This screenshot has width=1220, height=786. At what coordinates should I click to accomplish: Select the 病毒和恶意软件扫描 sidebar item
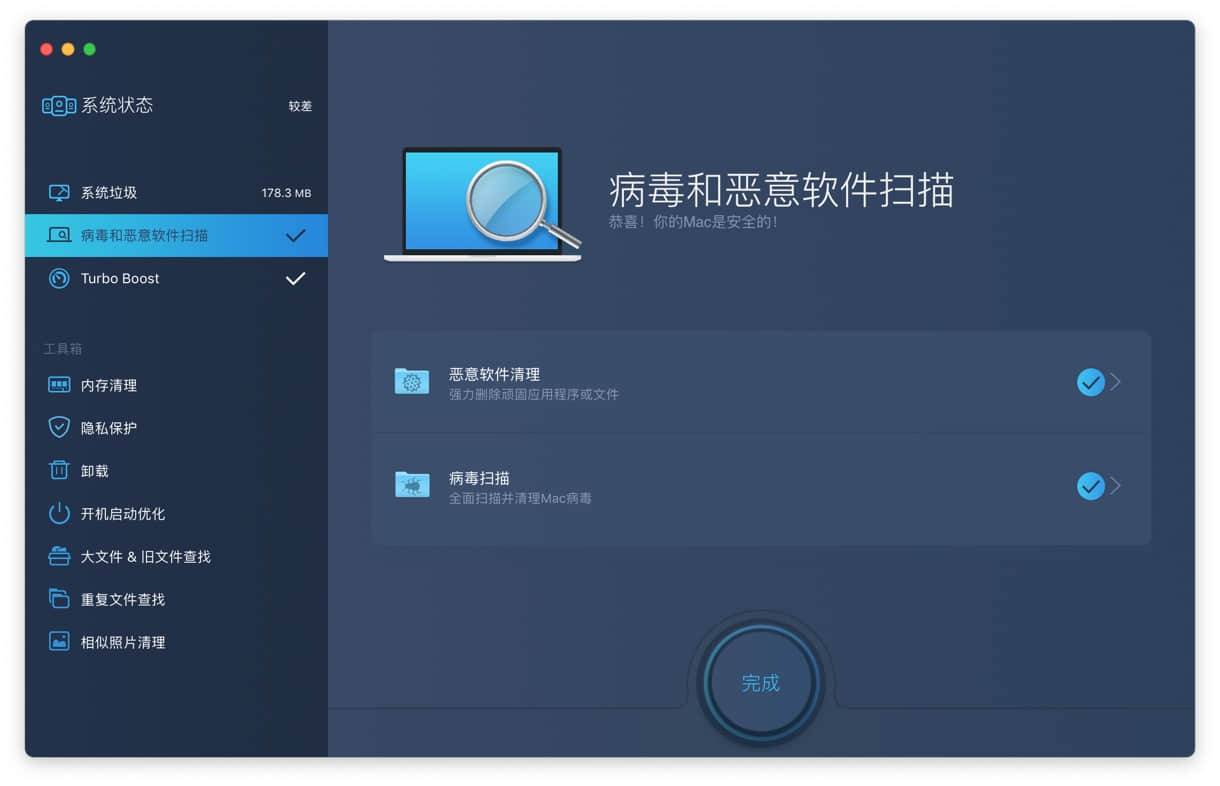(176, 236)
